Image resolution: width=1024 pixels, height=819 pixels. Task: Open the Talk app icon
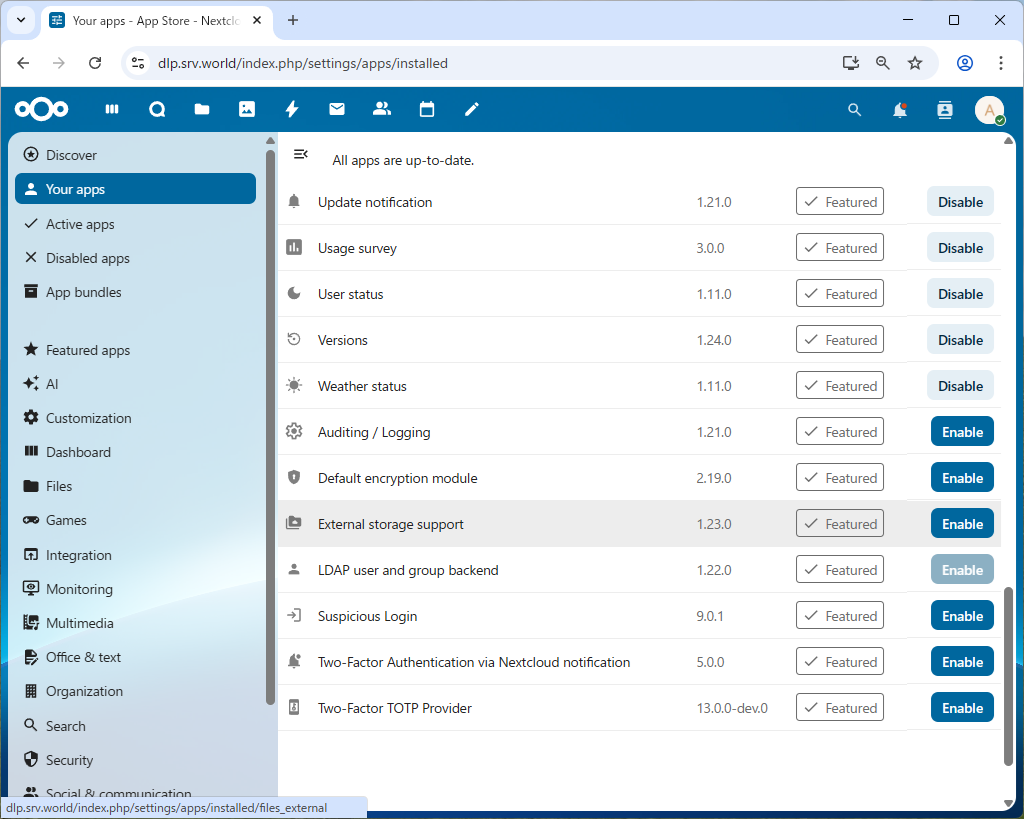pos(157,110)
